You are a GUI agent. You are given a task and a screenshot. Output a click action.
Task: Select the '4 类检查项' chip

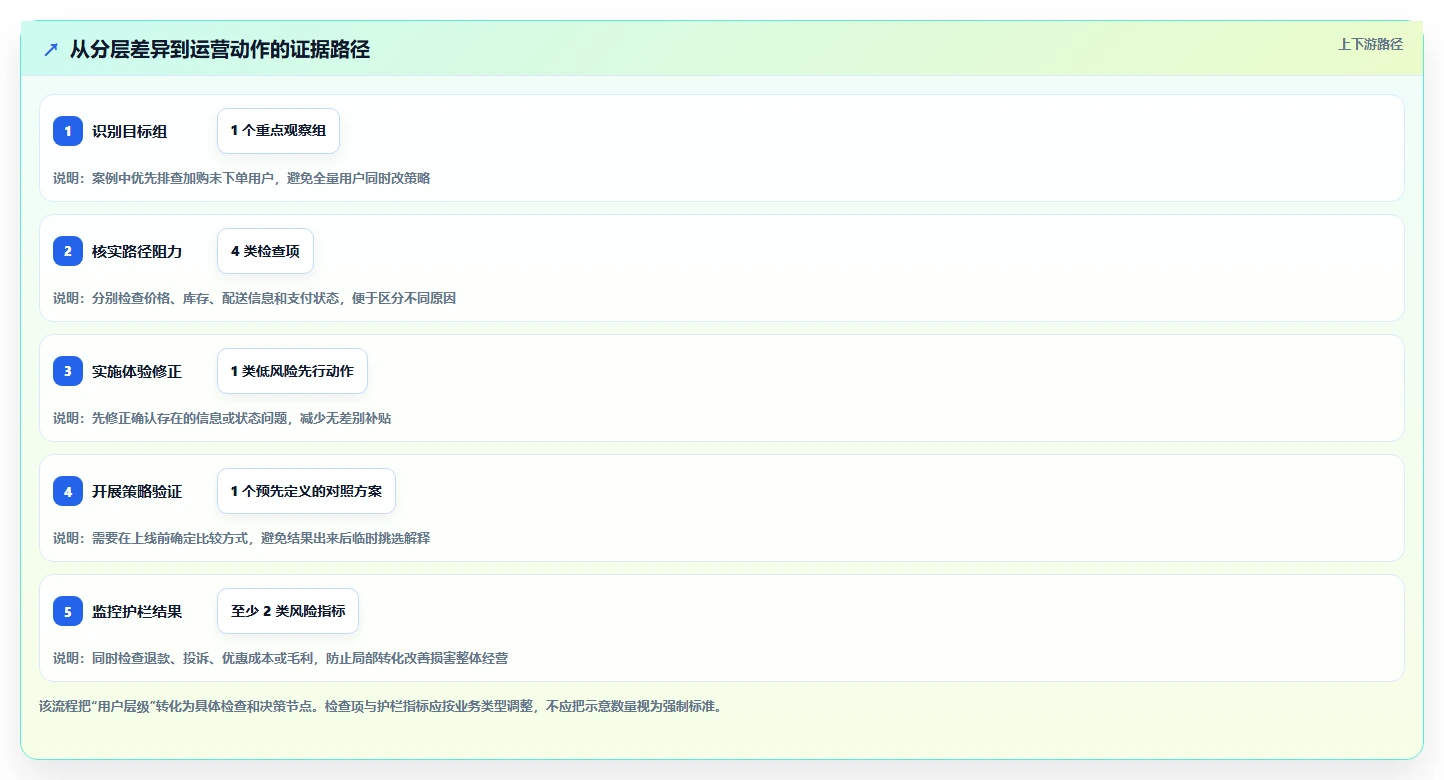click(265, 251)
